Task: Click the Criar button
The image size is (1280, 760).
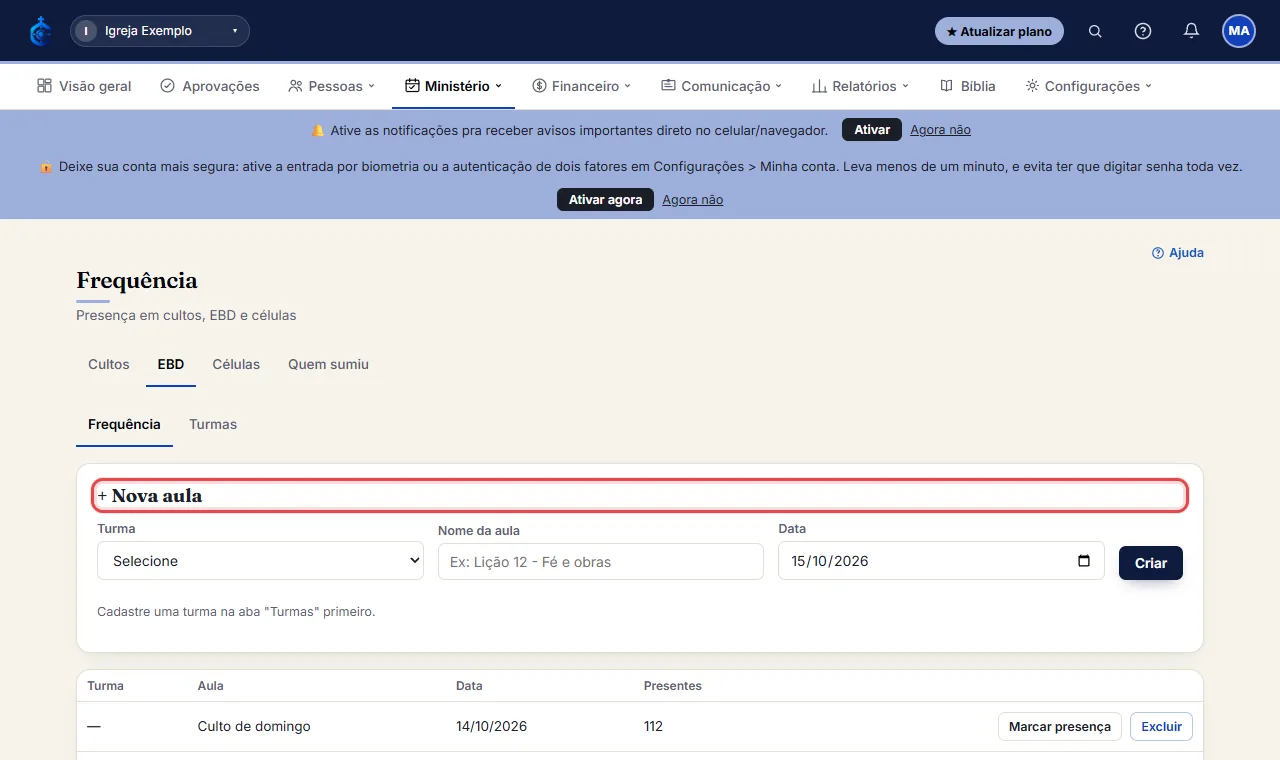Action: pyautogui.click(x=1151, y=563)
